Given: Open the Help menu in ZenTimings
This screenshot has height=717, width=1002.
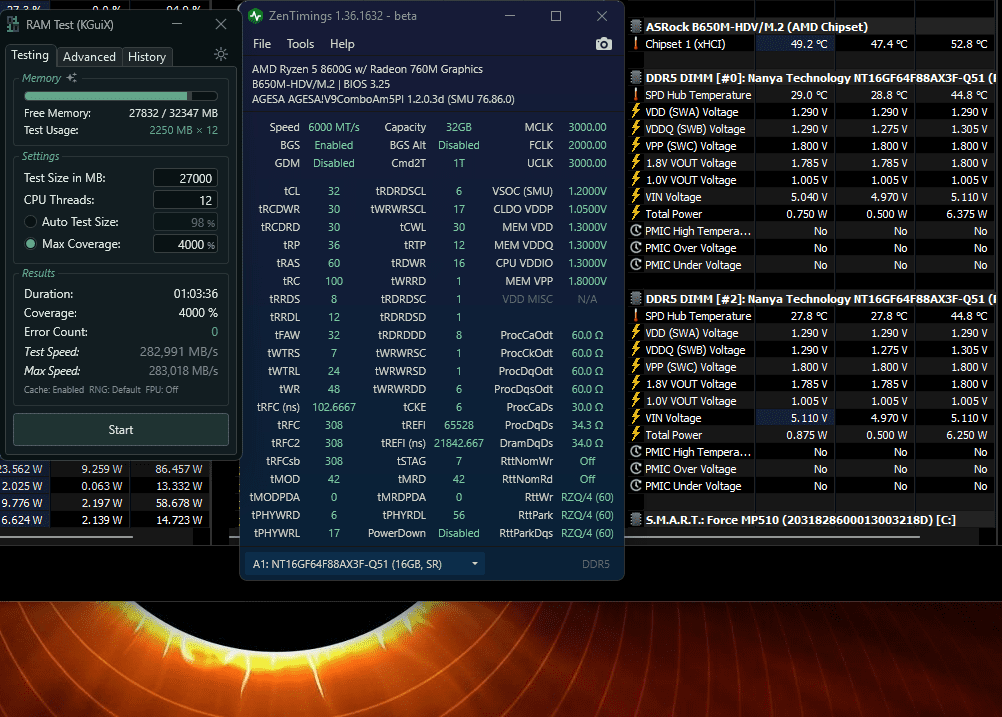Looking at the screenshot, I should pos(342,44).
